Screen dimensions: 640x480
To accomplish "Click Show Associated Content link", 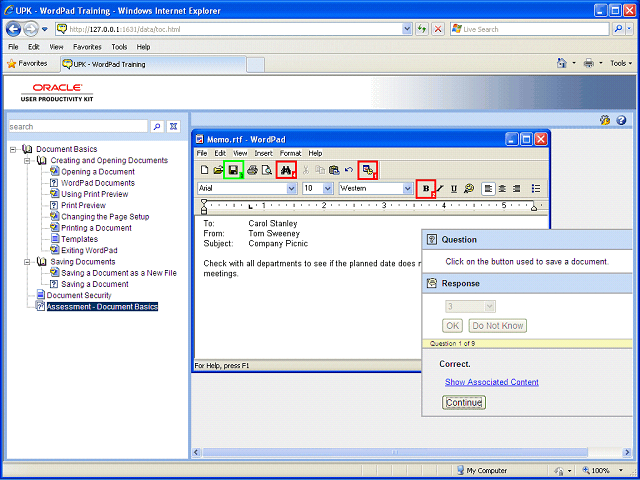I will tap(491, 382).
